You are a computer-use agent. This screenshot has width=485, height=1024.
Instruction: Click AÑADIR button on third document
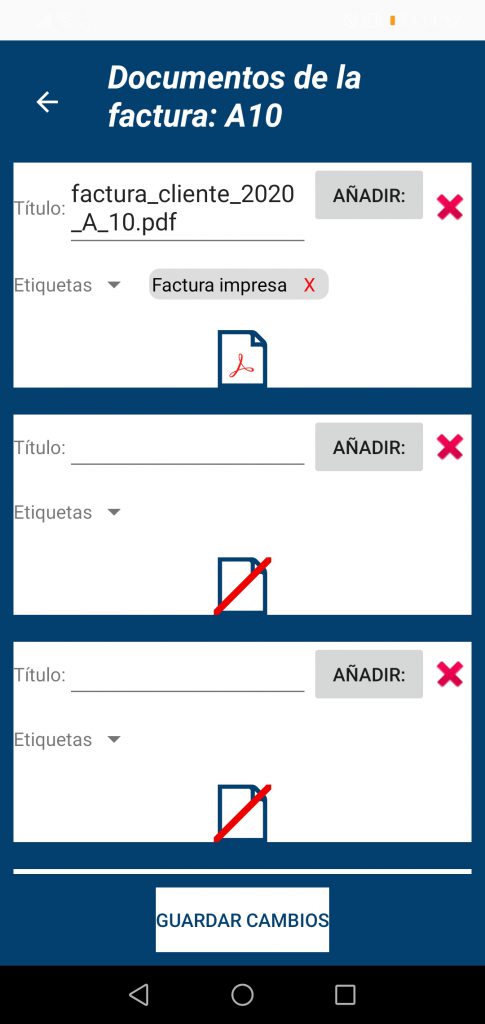pyautogui.click(x=369, y=674)
